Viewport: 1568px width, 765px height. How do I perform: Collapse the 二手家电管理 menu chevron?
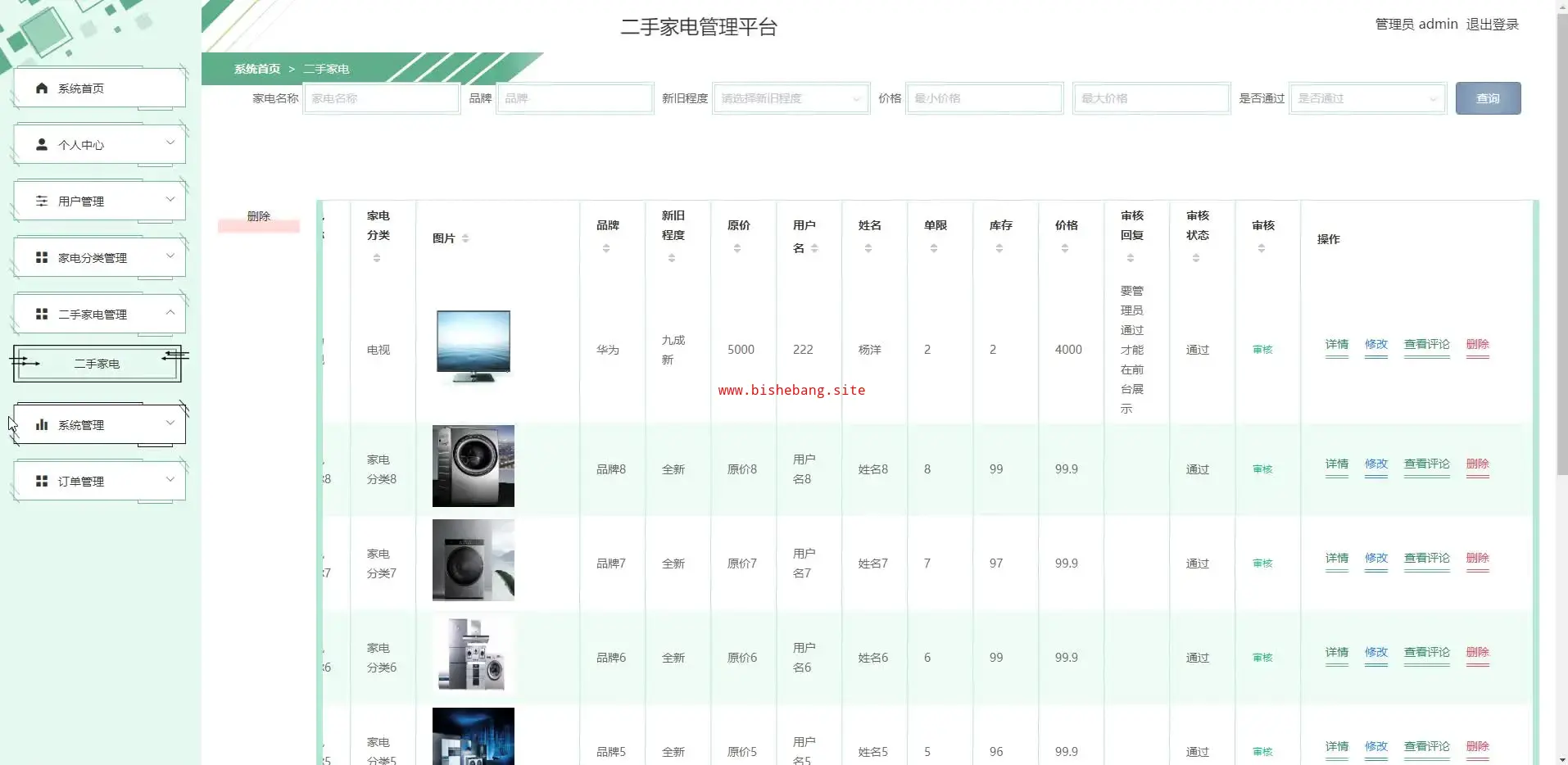coord(170,312)
